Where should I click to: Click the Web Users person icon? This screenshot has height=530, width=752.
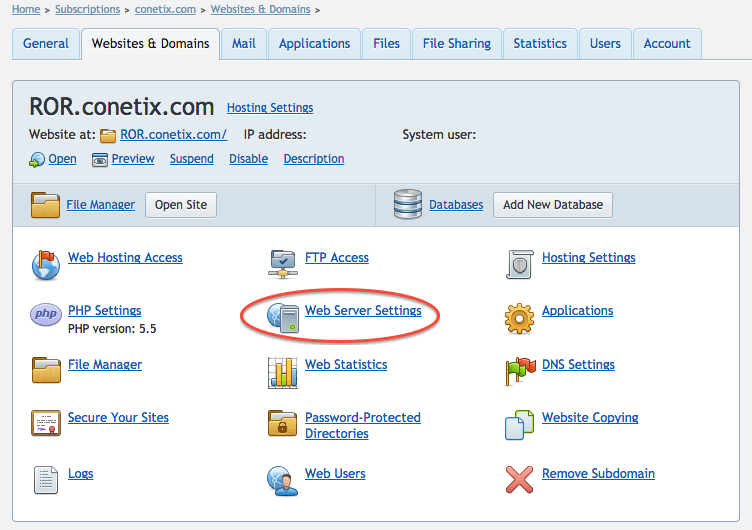click(282, 480)
